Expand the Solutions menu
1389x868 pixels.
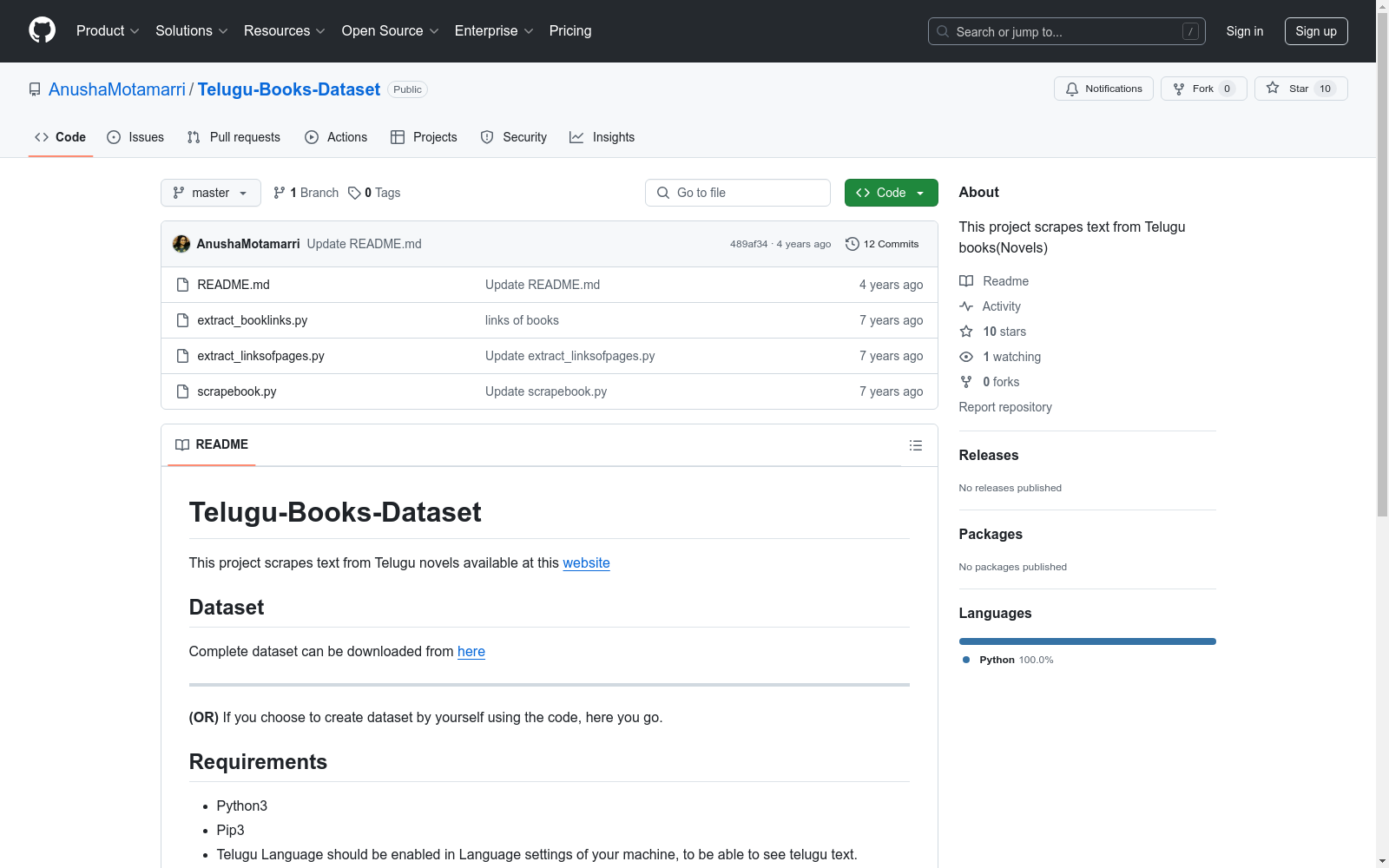(192, 30)
